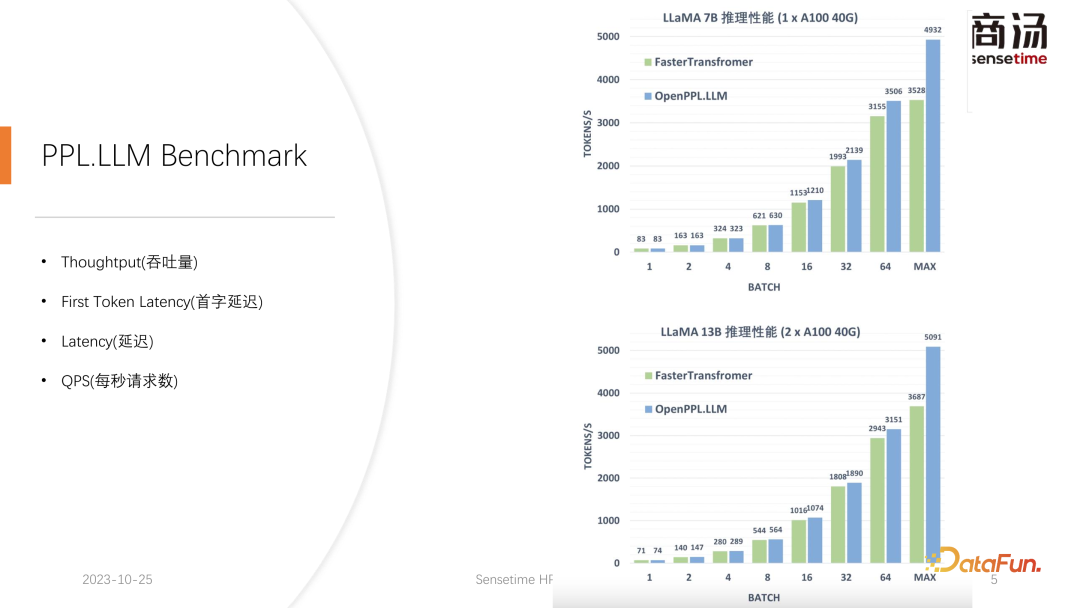Click the LLaMA 7B chart title
Viewport: 1080px width, 608px height.
click(760, 18)
